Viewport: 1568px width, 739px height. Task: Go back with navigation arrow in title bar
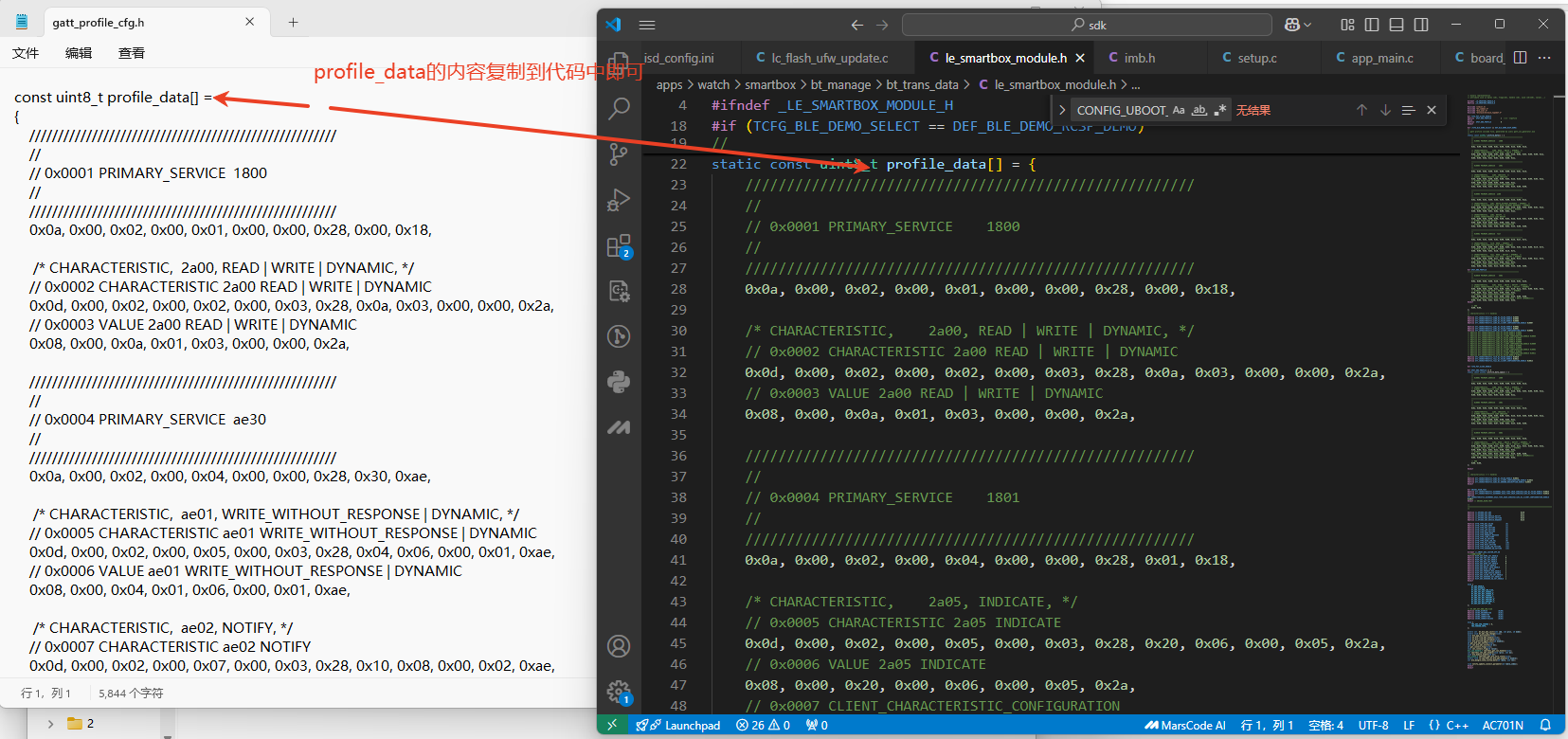coord(857,25)
